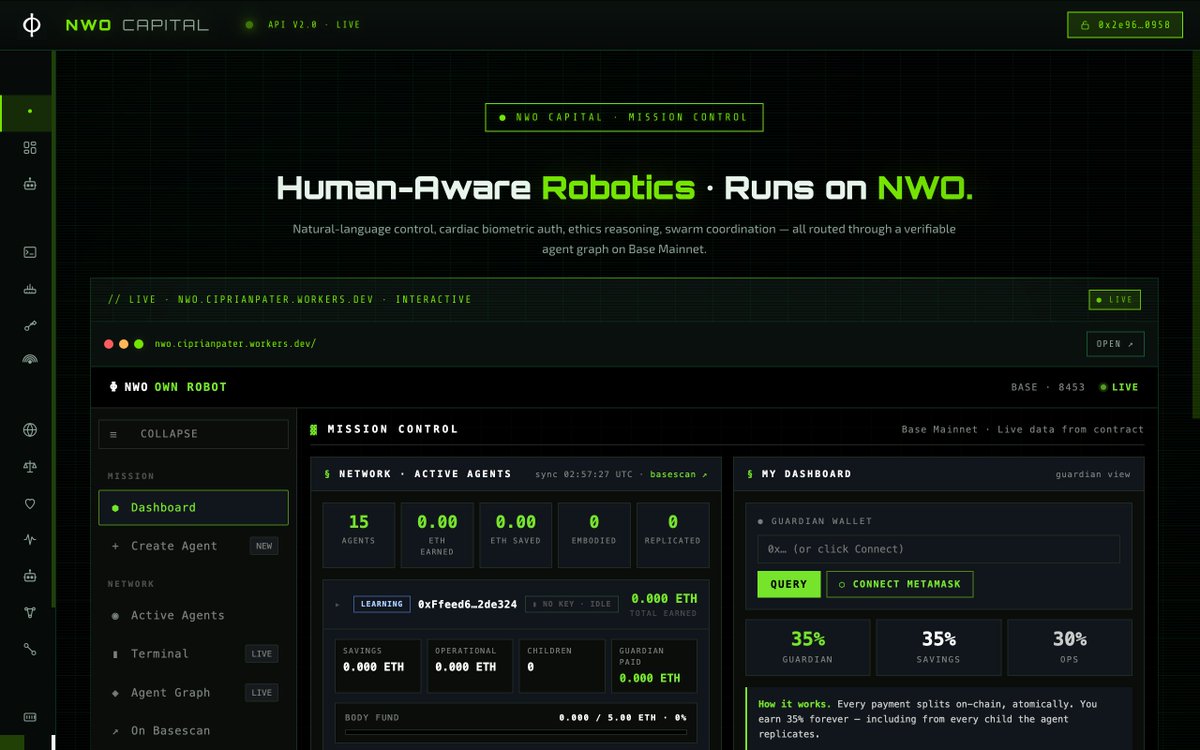Screen dimensions: 1200x750
Task: Click the BASE · 8453 network label
Action: pos(1048,387)
